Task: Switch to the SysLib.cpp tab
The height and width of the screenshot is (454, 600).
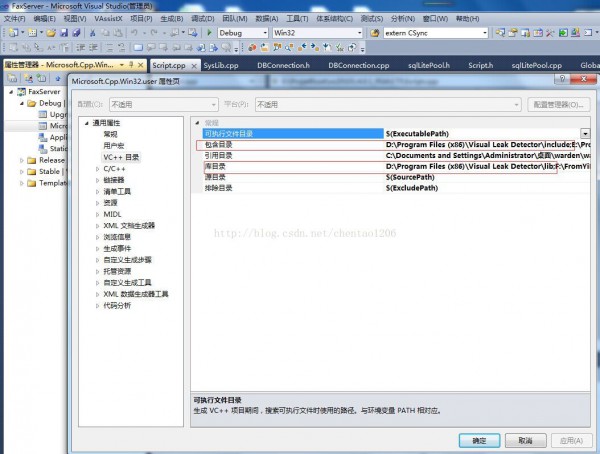Action: coord(221,65)
